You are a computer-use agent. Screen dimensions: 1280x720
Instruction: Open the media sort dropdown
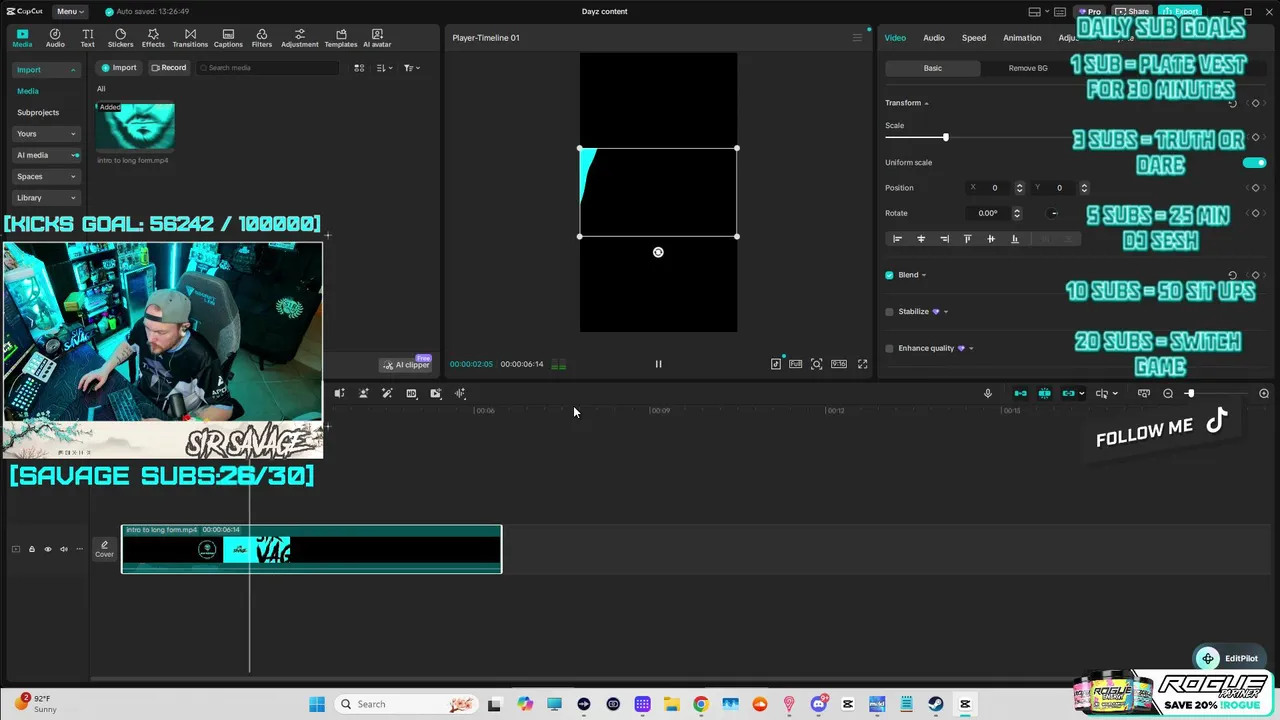pyautogui.click(x=385, y=68)
